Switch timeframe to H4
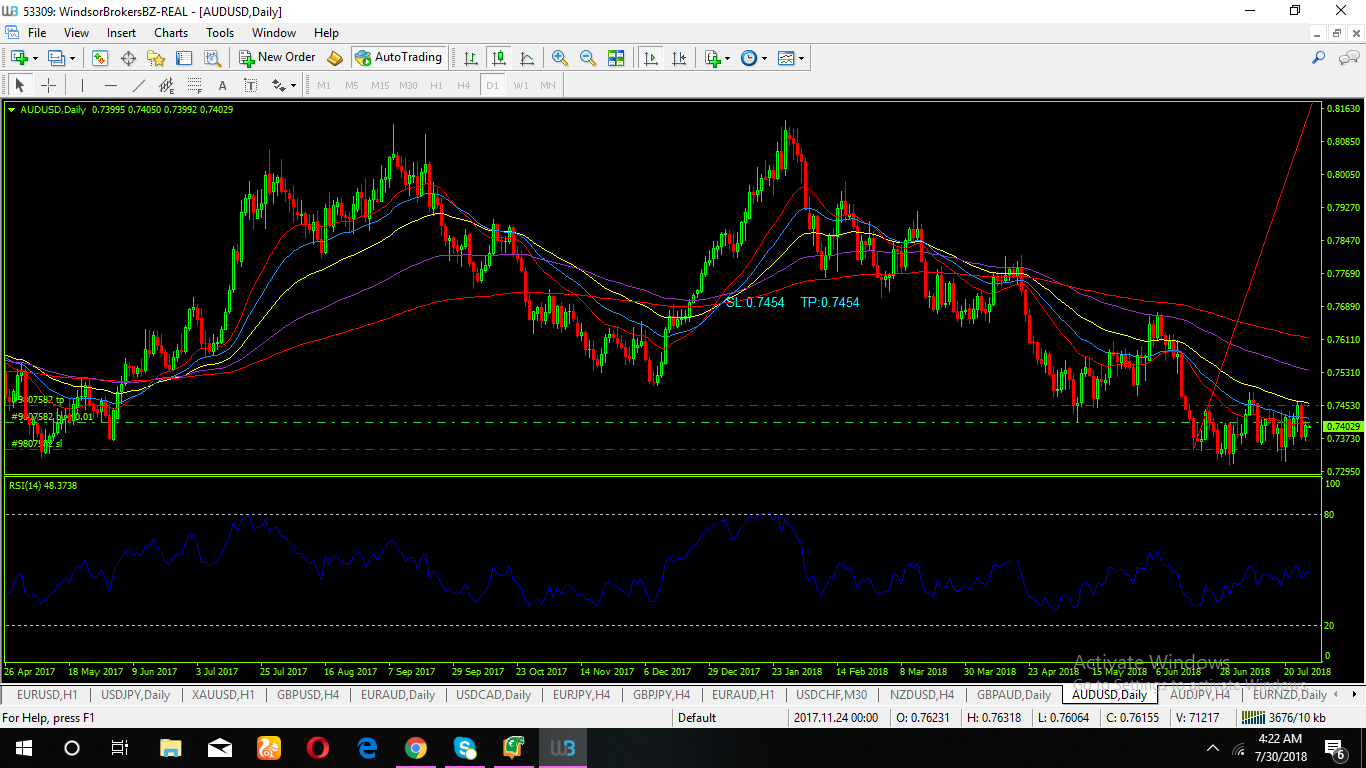The width and height of the screenshot is (1366, 768). click(x=464, y=85)
